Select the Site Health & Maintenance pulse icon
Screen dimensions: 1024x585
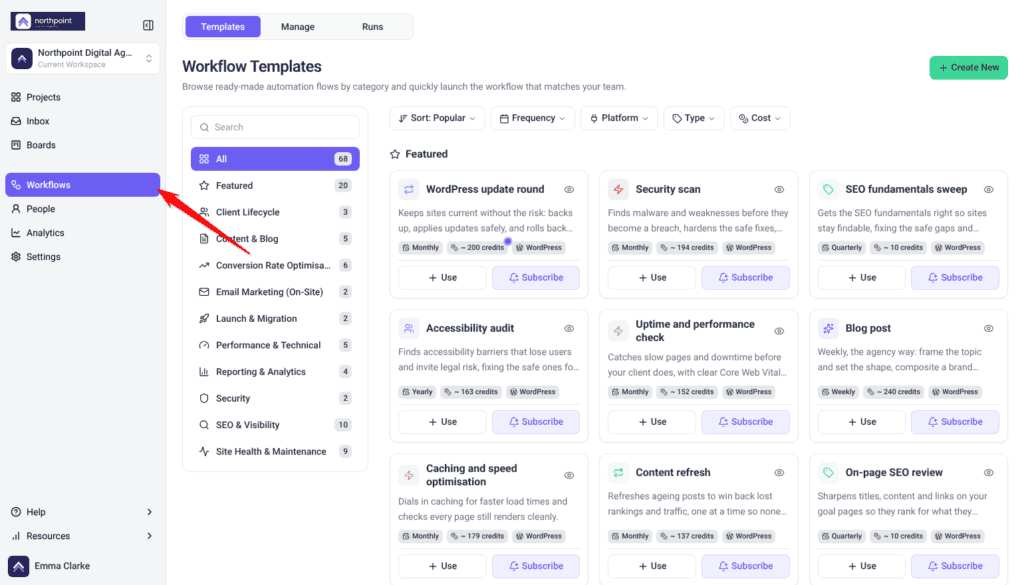coord(204,451)
